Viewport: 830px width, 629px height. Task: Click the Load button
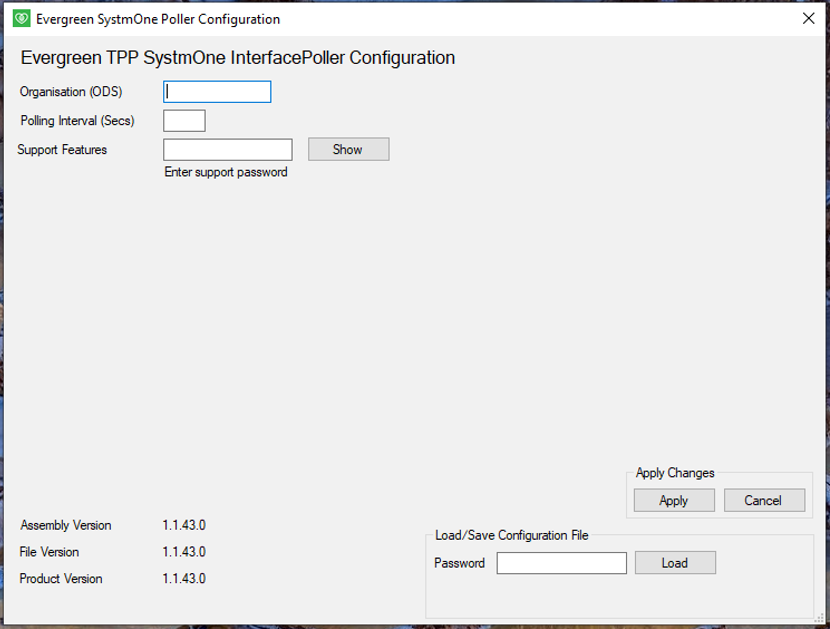click(675, 563)
